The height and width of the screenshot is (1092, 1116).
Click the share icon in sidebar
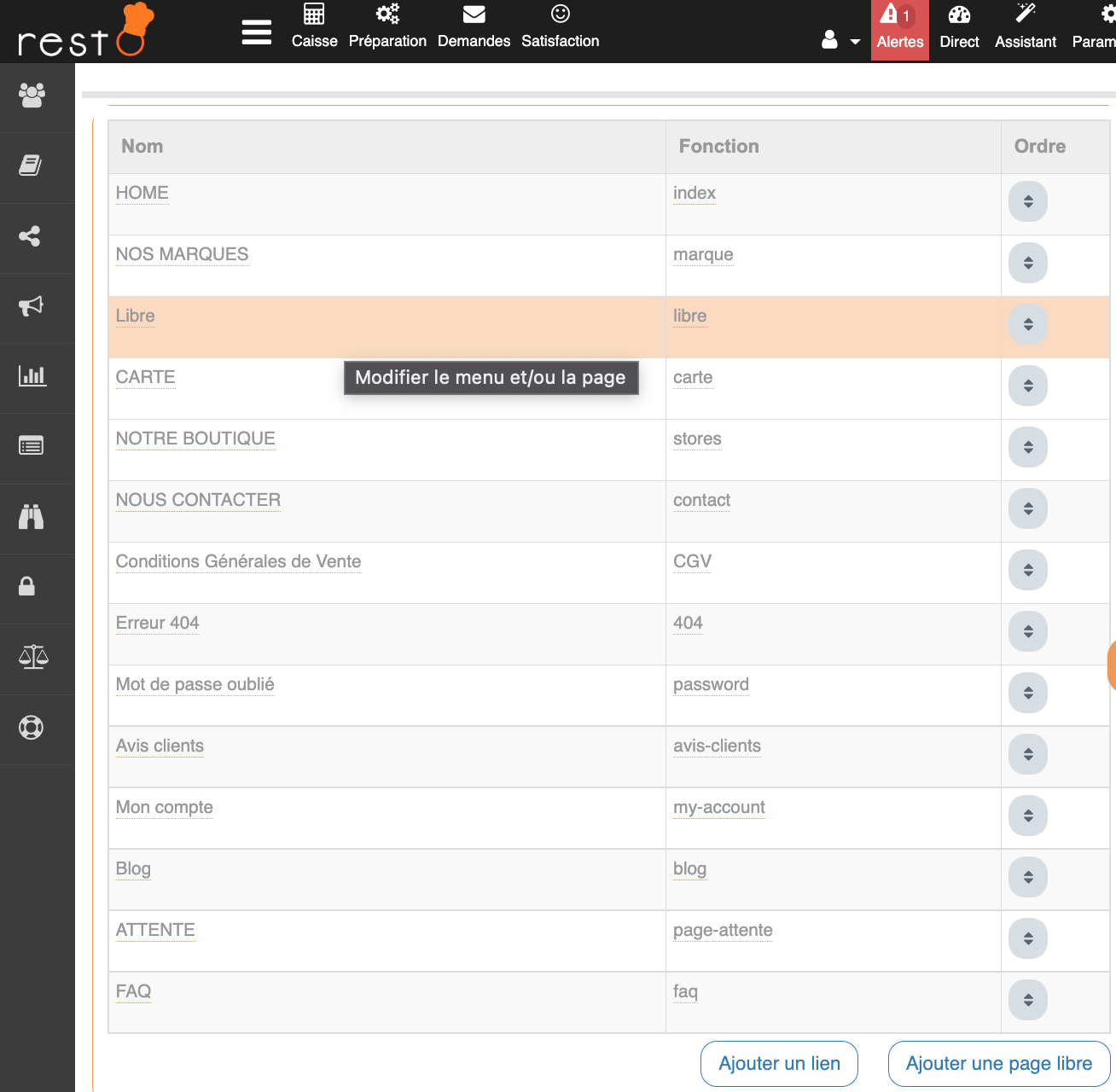click(31, 236)
